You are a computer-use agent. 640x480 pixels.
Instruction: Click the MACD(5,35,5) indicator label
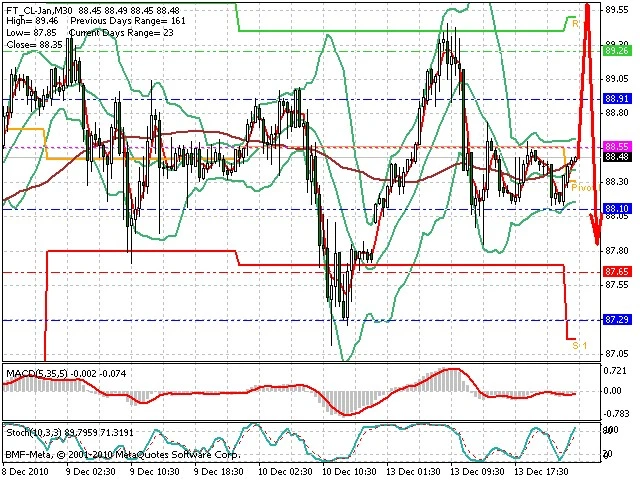point(37,373)
